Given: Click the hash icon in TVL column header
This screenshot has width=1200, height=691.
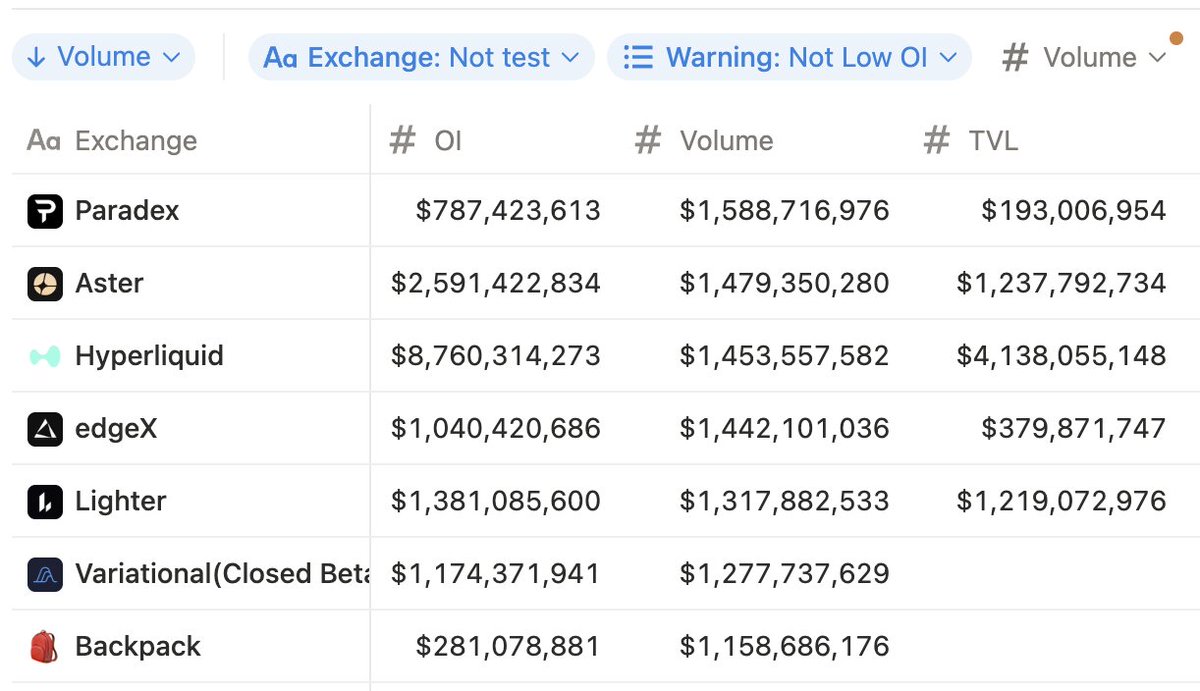Looking at the screenshot, I should [x=936, y=141].
